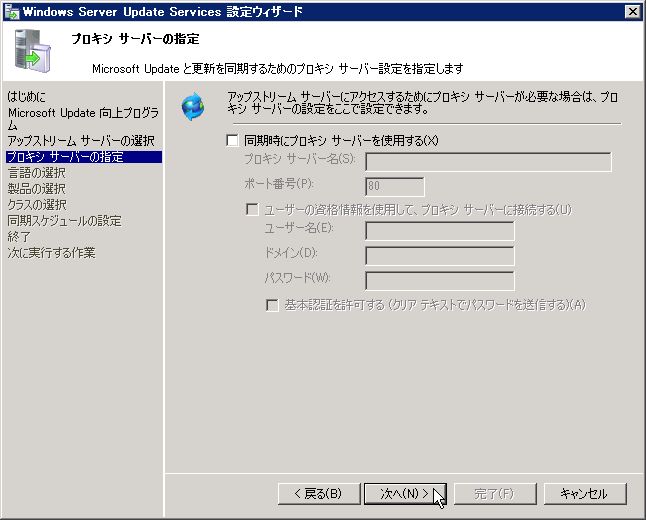Select 同期スケジュールの設定 step

click(x=65, y=221)
